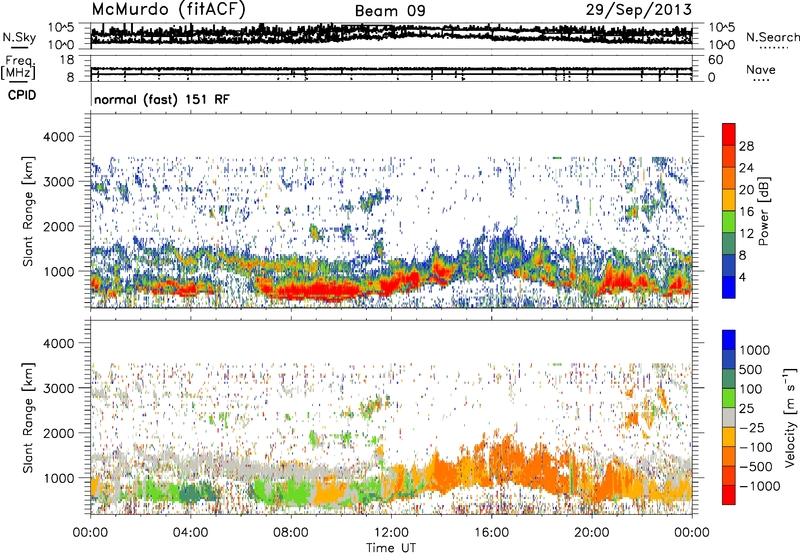Click the 'CPID' label

22,95
